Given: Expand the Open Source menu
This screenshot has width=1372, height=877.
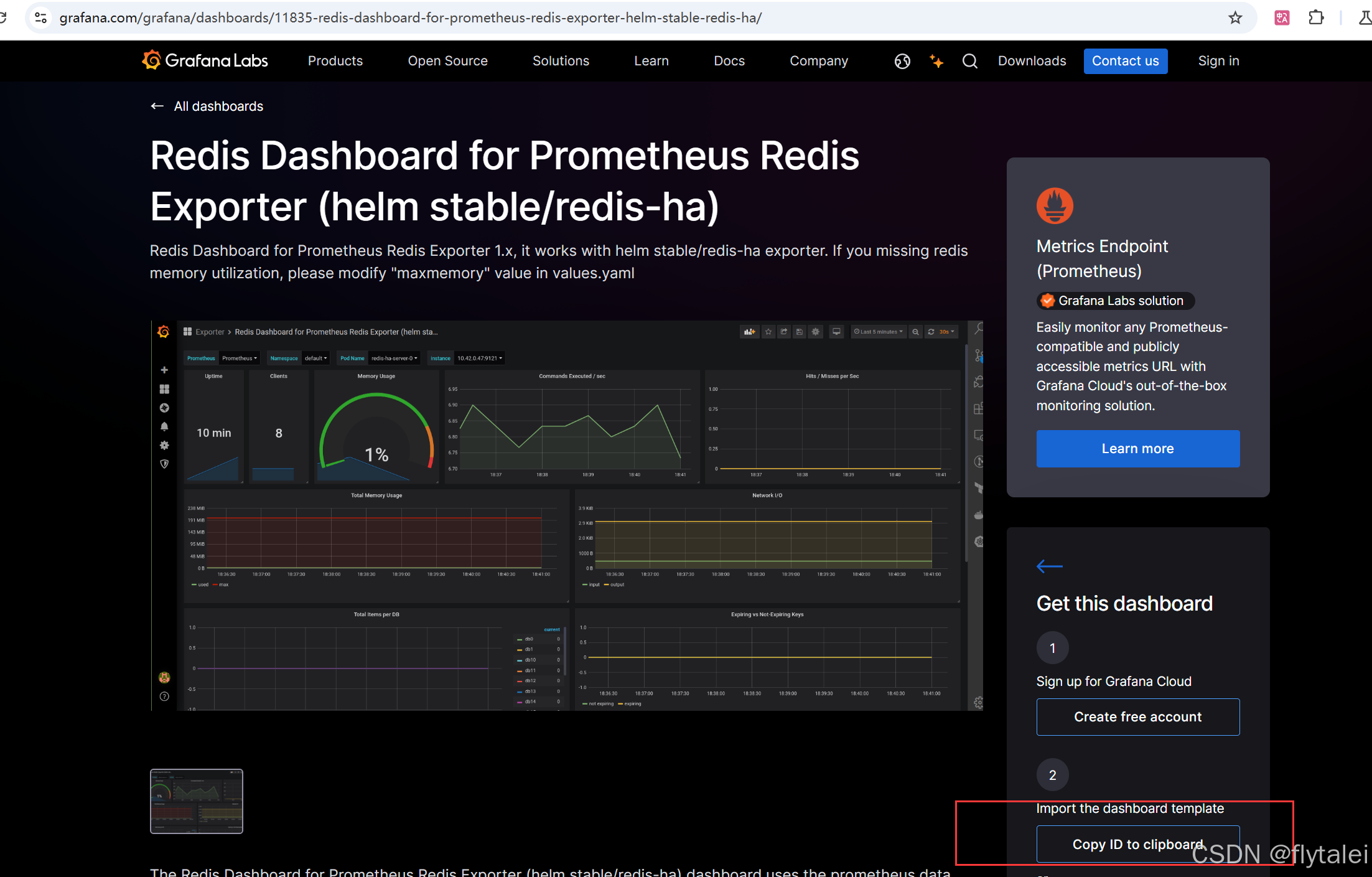Looking at the screenshot, I should pyautogui.click(x=447, y=61).
